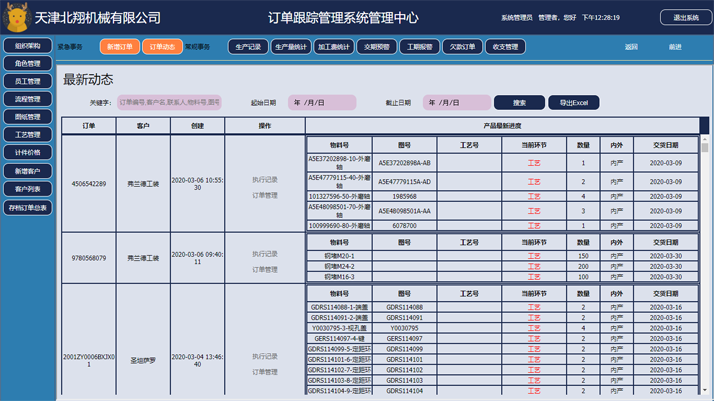Image resolution: width=714 pixels, height=401 pixels.
Task: Click the 前进 link
Action: [675, 47]
